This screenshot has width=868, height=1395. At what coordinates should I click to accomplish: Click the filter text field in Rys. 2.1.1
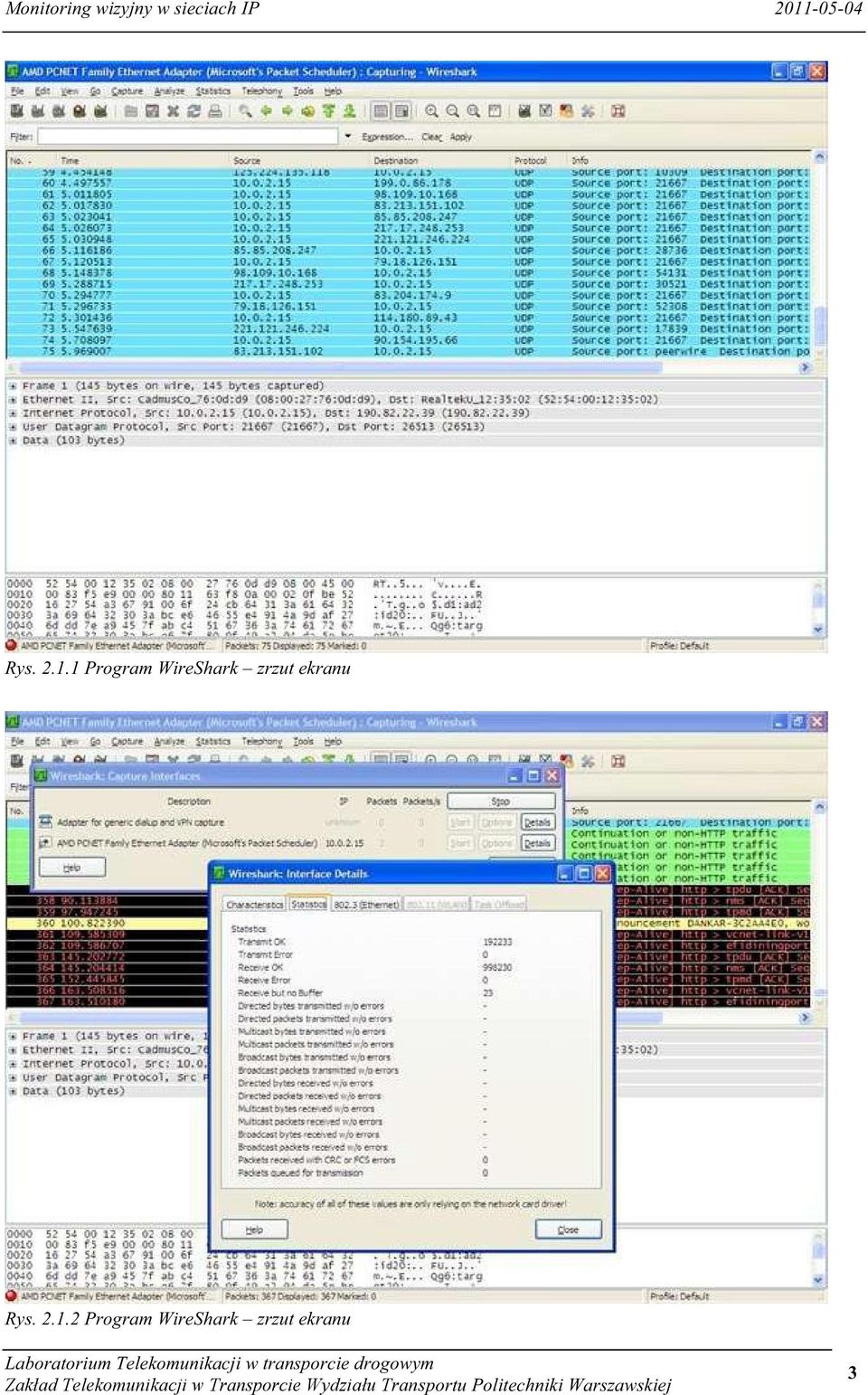click(x=187, y=137)
